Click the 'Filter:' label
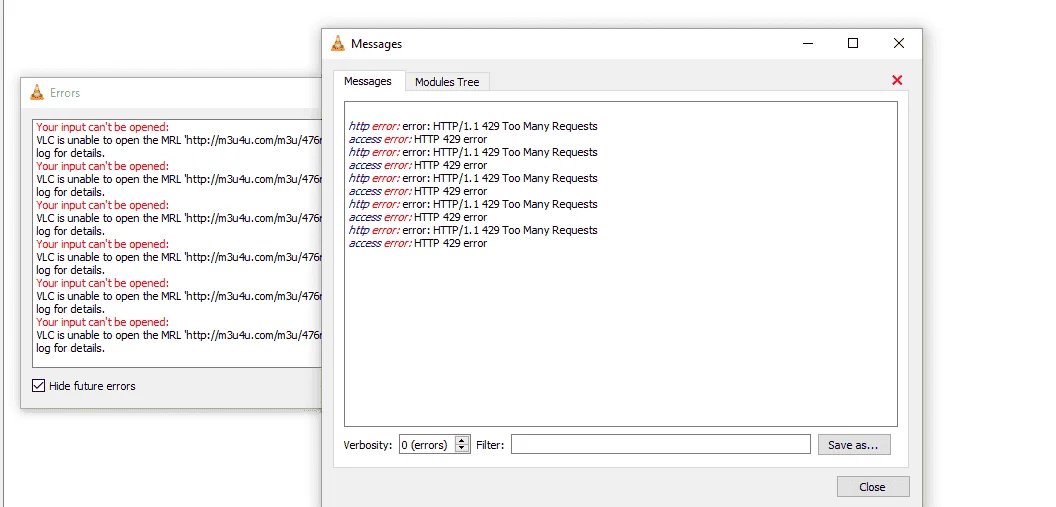 tap(490, 445)
